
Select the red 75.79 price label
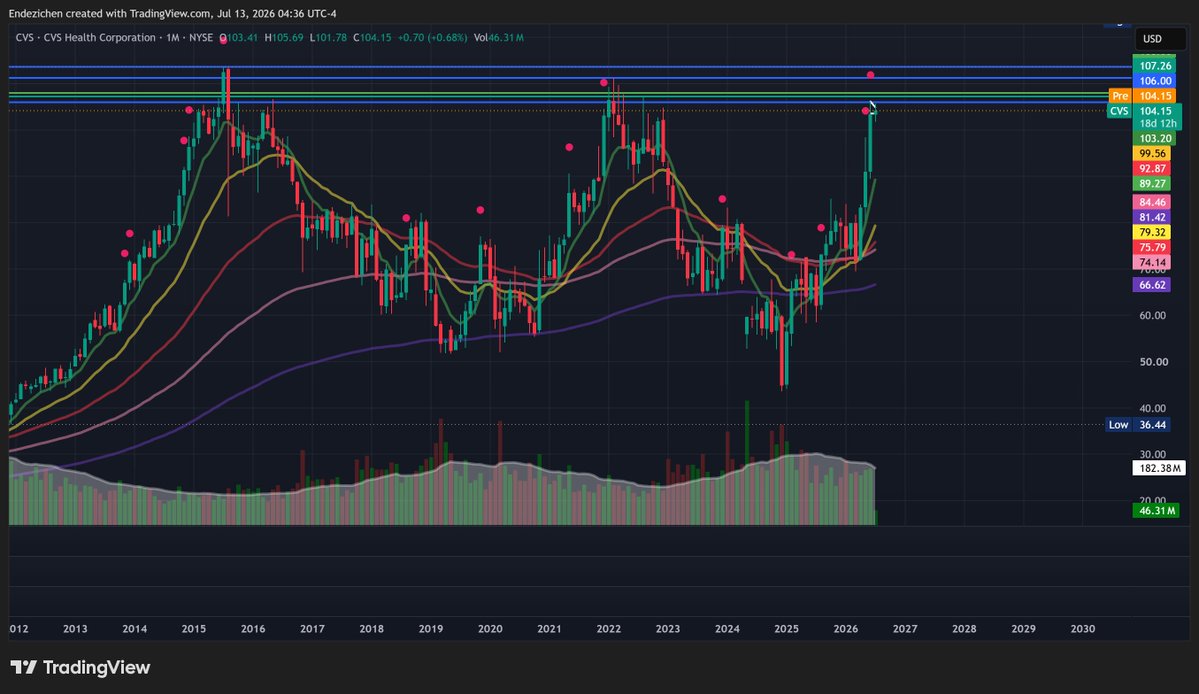click(x=1152, y=247)
